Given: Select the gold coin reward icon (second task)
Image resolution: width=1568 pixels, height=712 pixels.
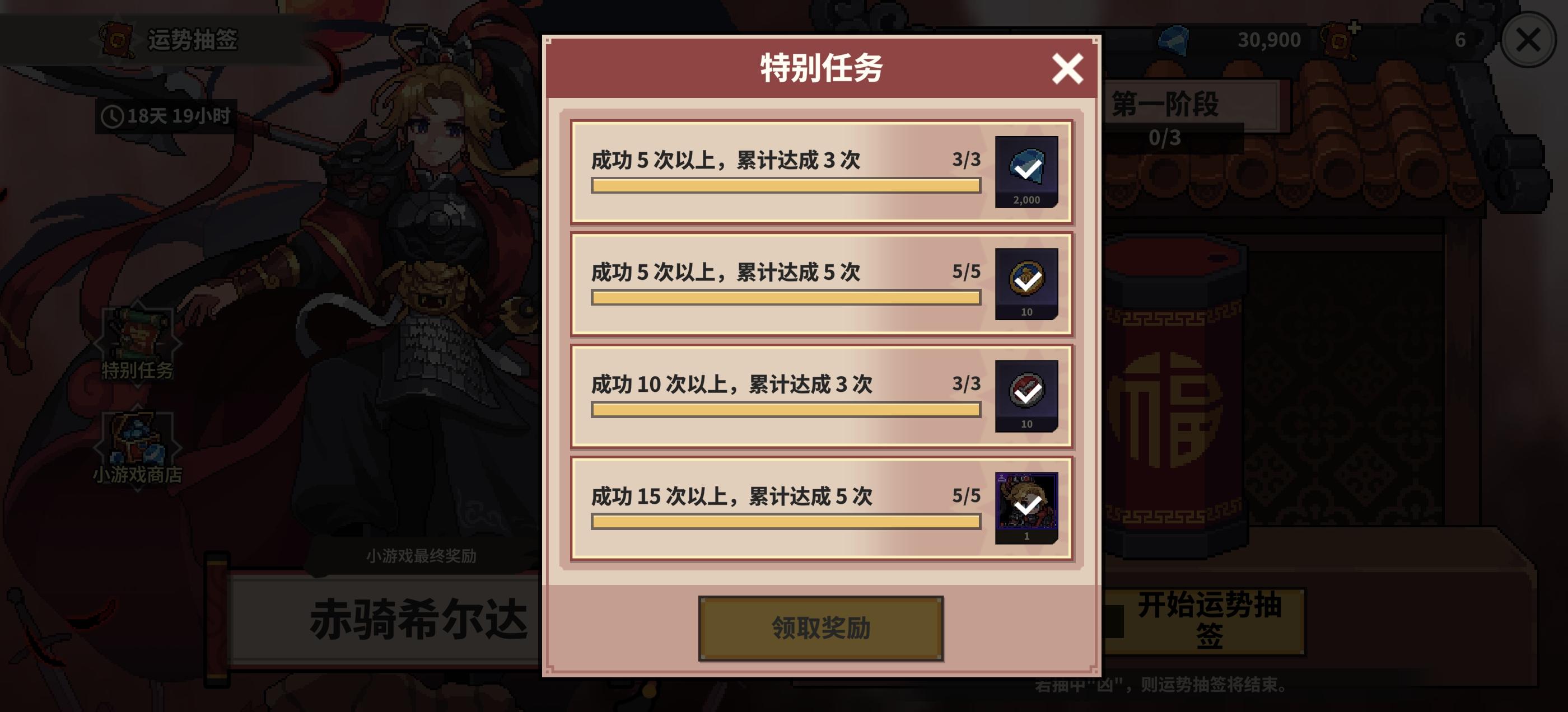Looking at the screenshot, I should click(1026, 284).
